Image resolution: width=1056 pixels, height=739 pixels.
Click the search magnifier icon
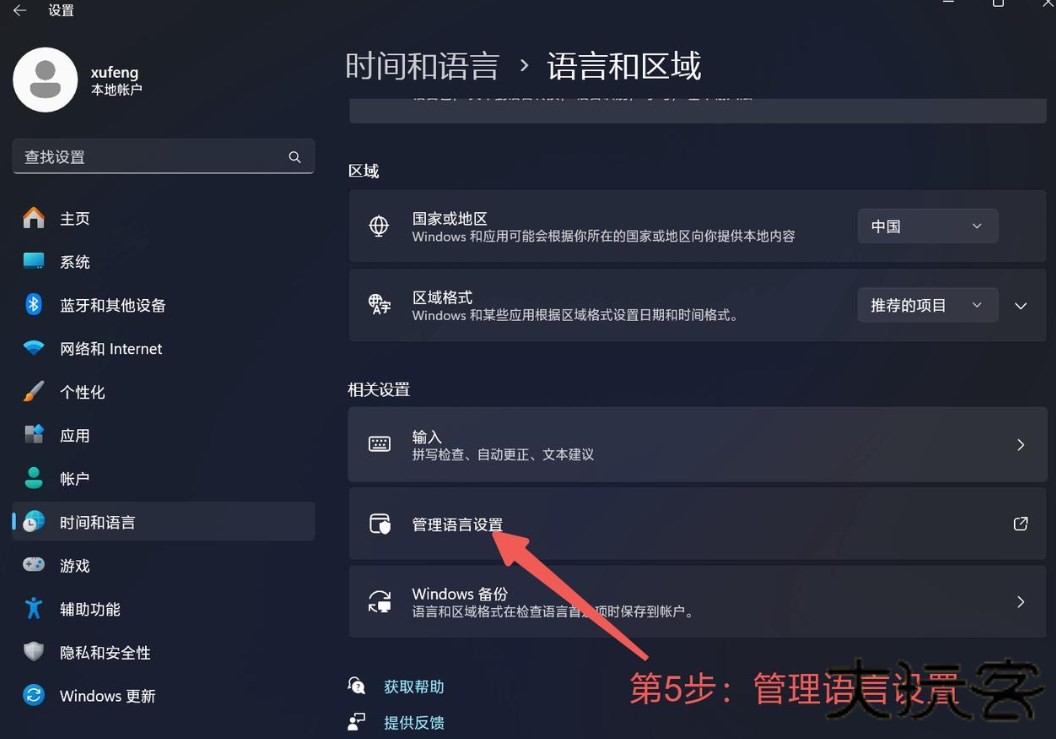[294, 157]
